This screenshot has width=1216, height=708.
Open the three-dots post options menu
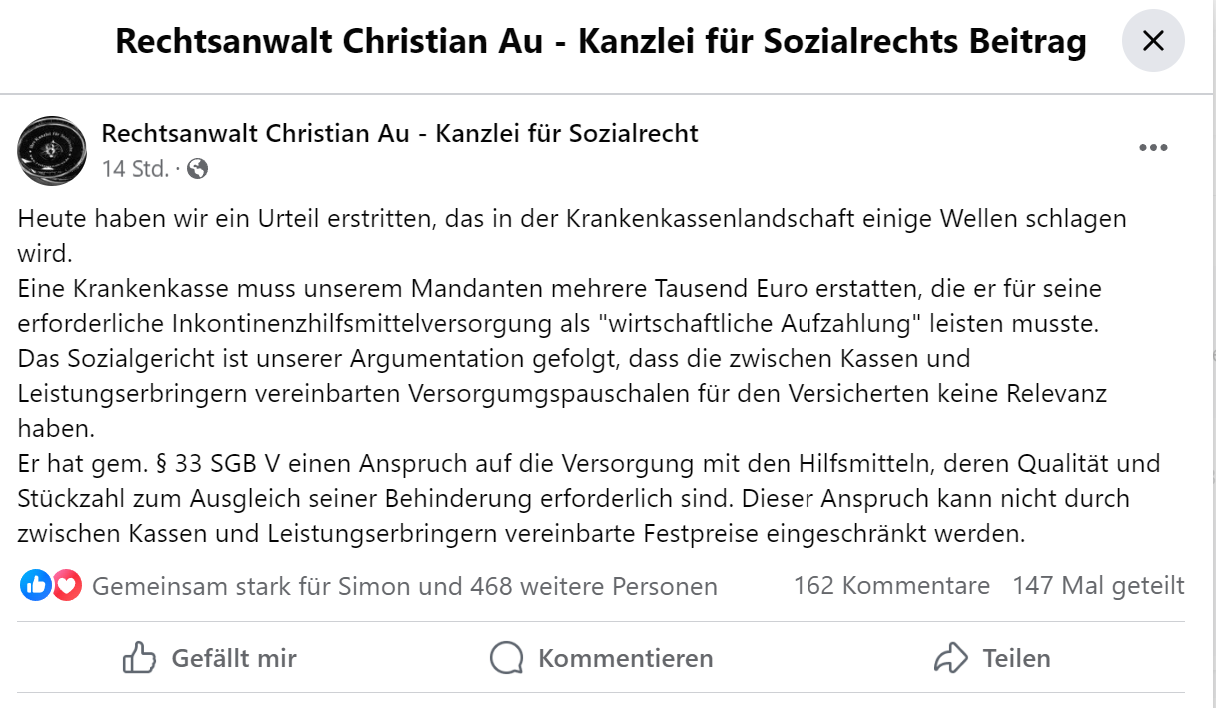pyautogui.click(x=1153, y=148)
